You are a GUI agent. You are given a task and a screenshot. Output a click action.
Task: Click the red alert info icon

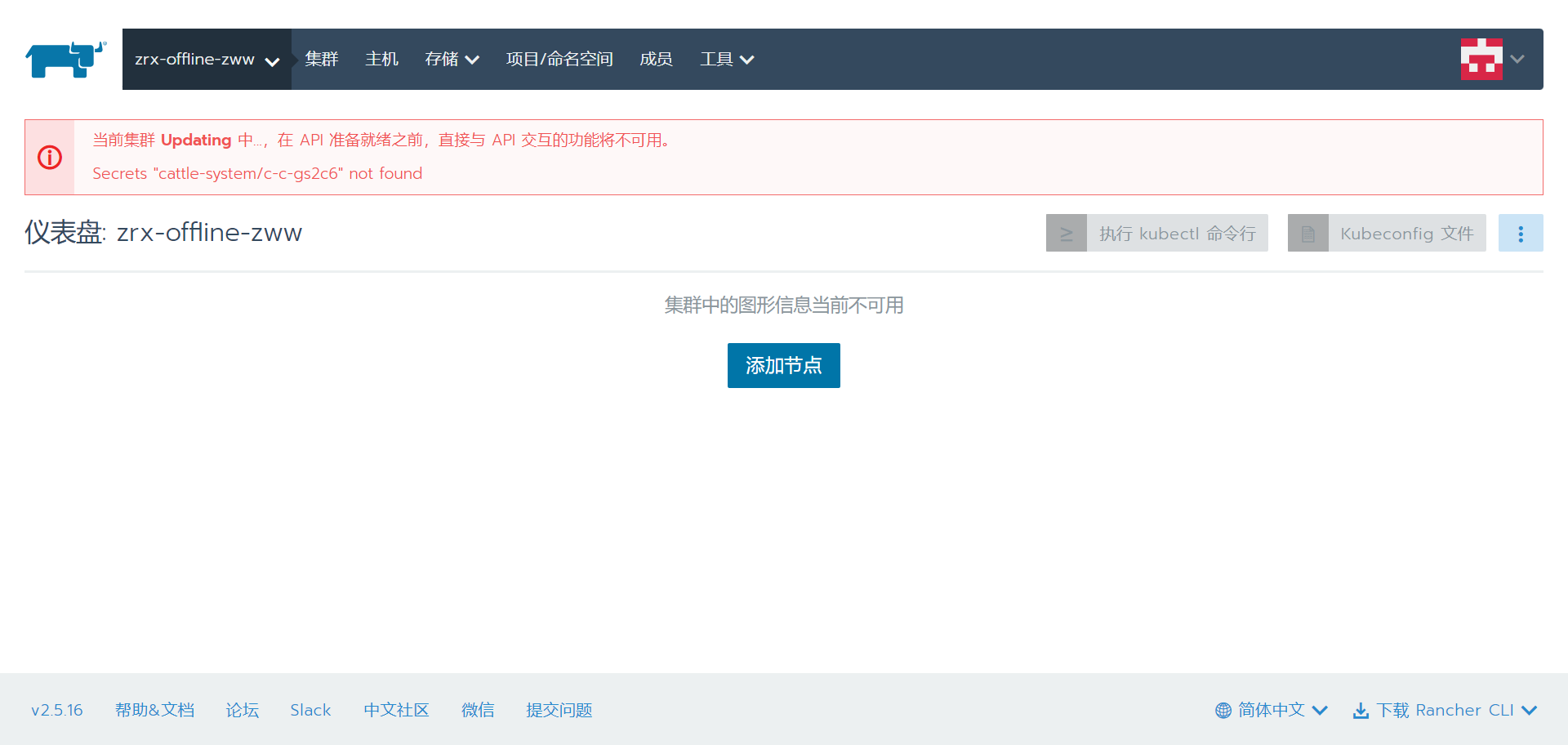click(50, 158)
